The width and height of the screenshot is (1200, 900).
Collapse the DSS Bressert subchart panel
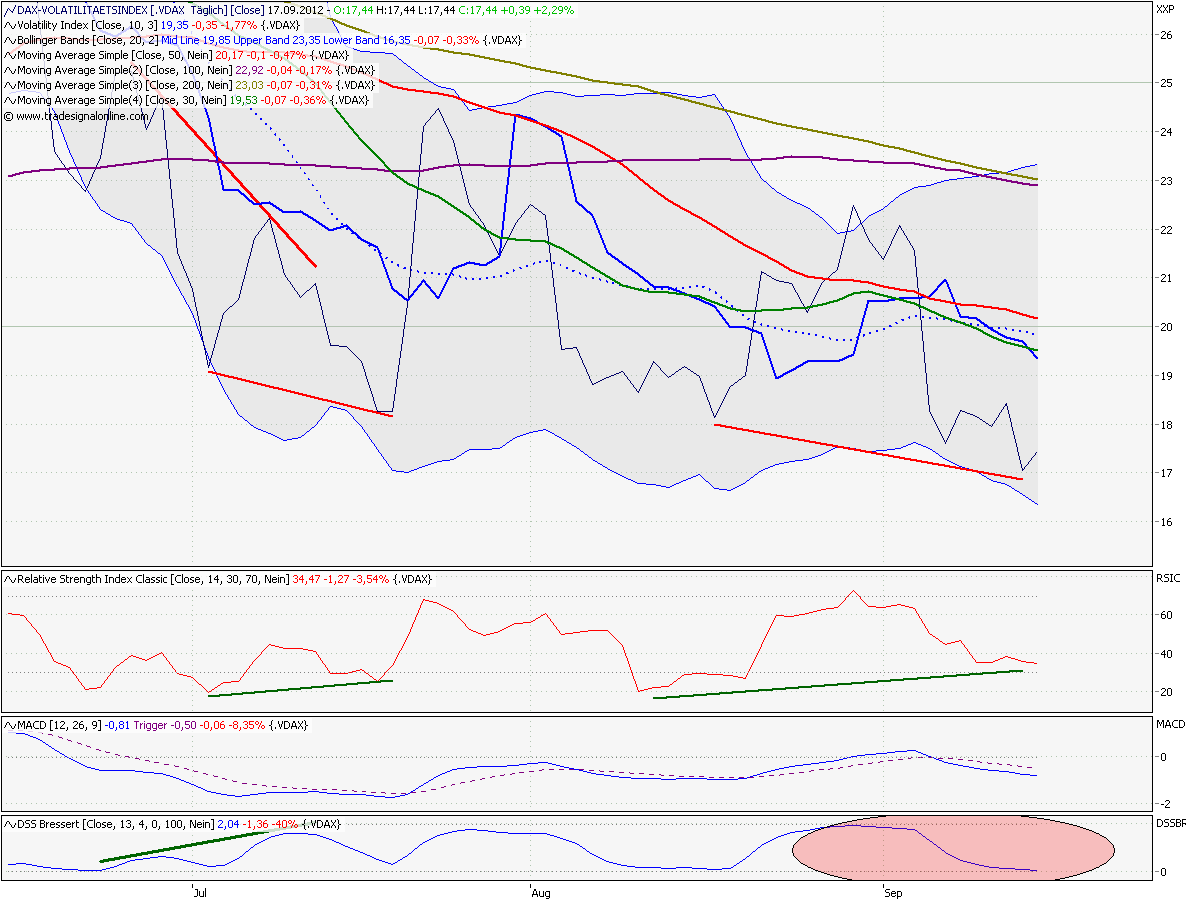pyautogui.click(x=8, y=825)
